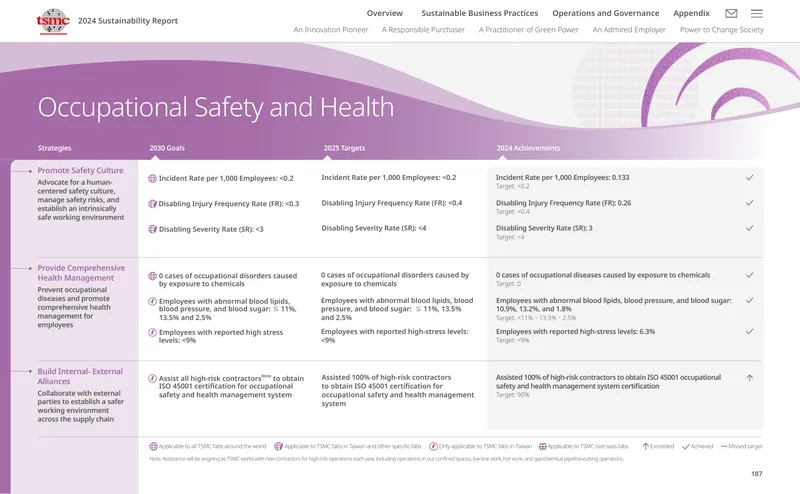Click checkmark for high-stress levels 6.3%

[749, 332]
